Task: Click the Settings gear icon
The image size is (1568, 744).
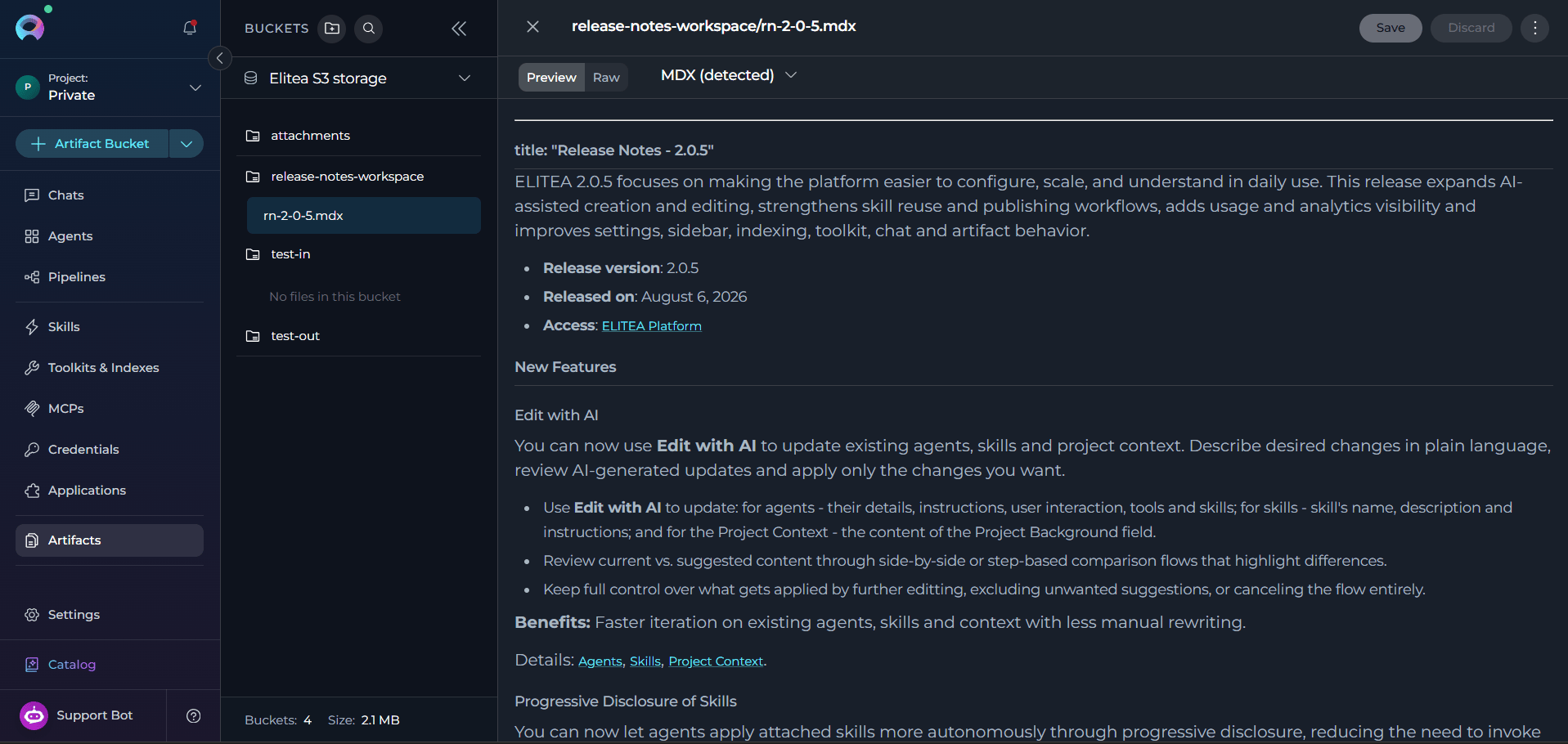Action: coord(32,615)
